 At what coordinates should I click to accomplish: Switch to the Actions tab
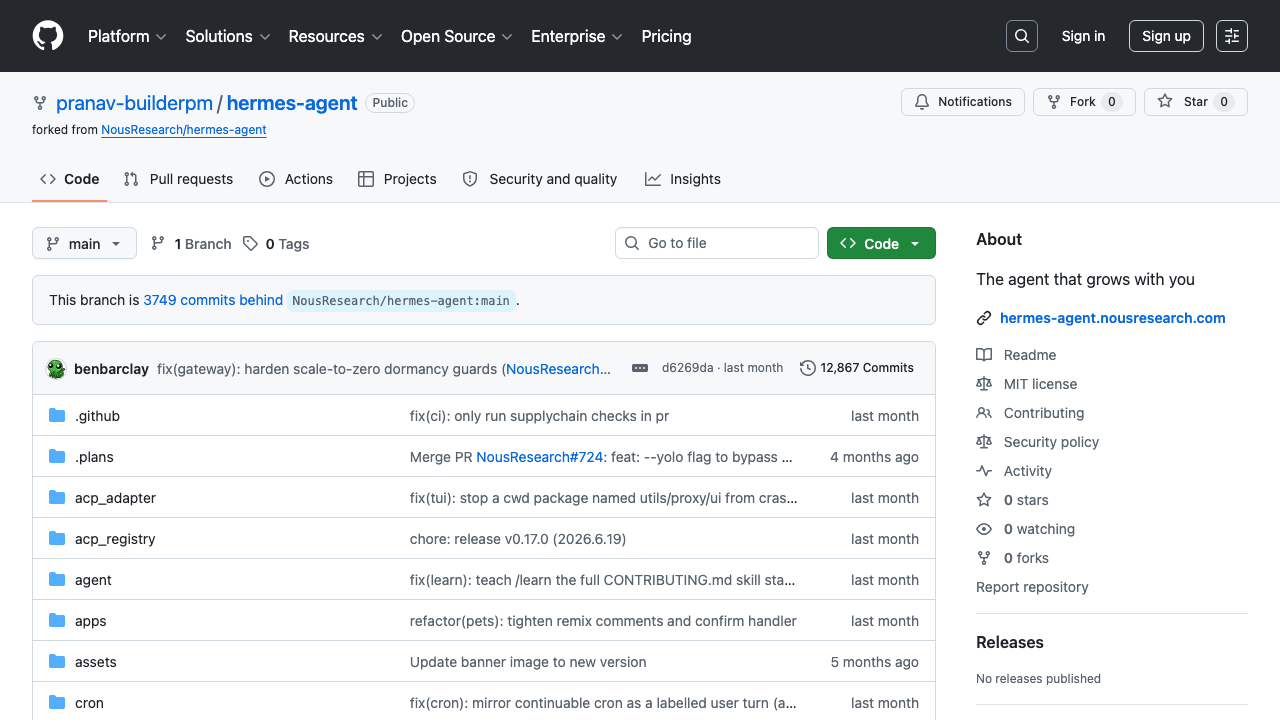point(296,179)
